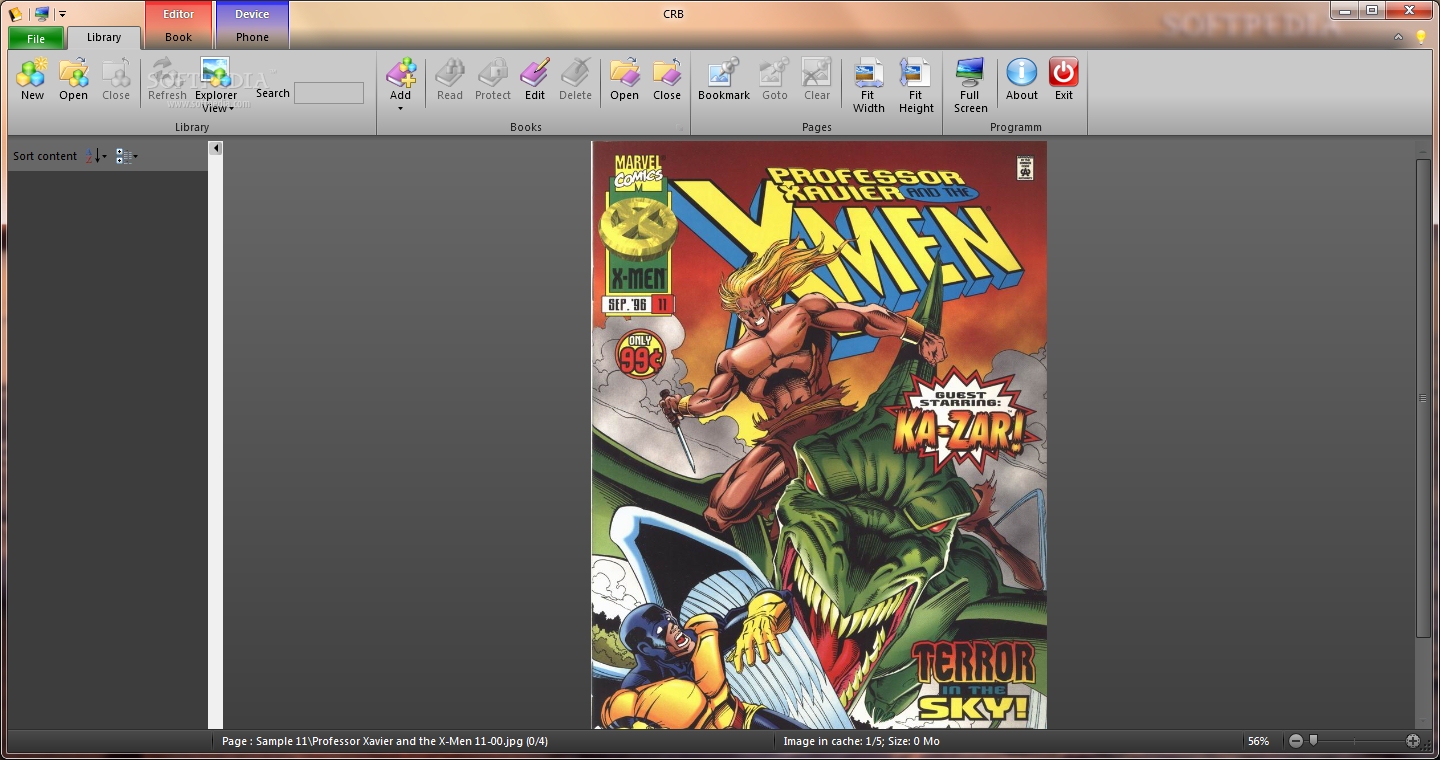Click the Editor contextual tab header
This screenshot has width=1440, height=760.
coord(178,14)
